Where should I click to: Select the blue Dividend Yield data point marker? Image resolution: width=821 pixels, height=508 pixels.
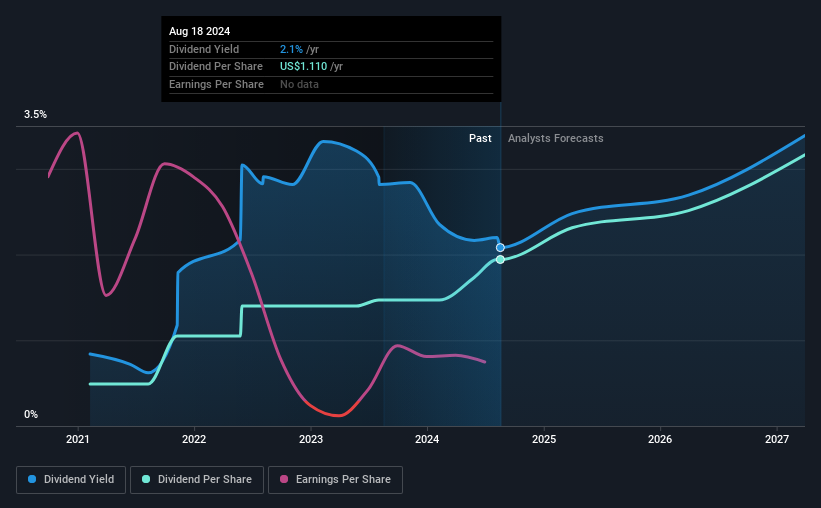(x=500, y=248)
